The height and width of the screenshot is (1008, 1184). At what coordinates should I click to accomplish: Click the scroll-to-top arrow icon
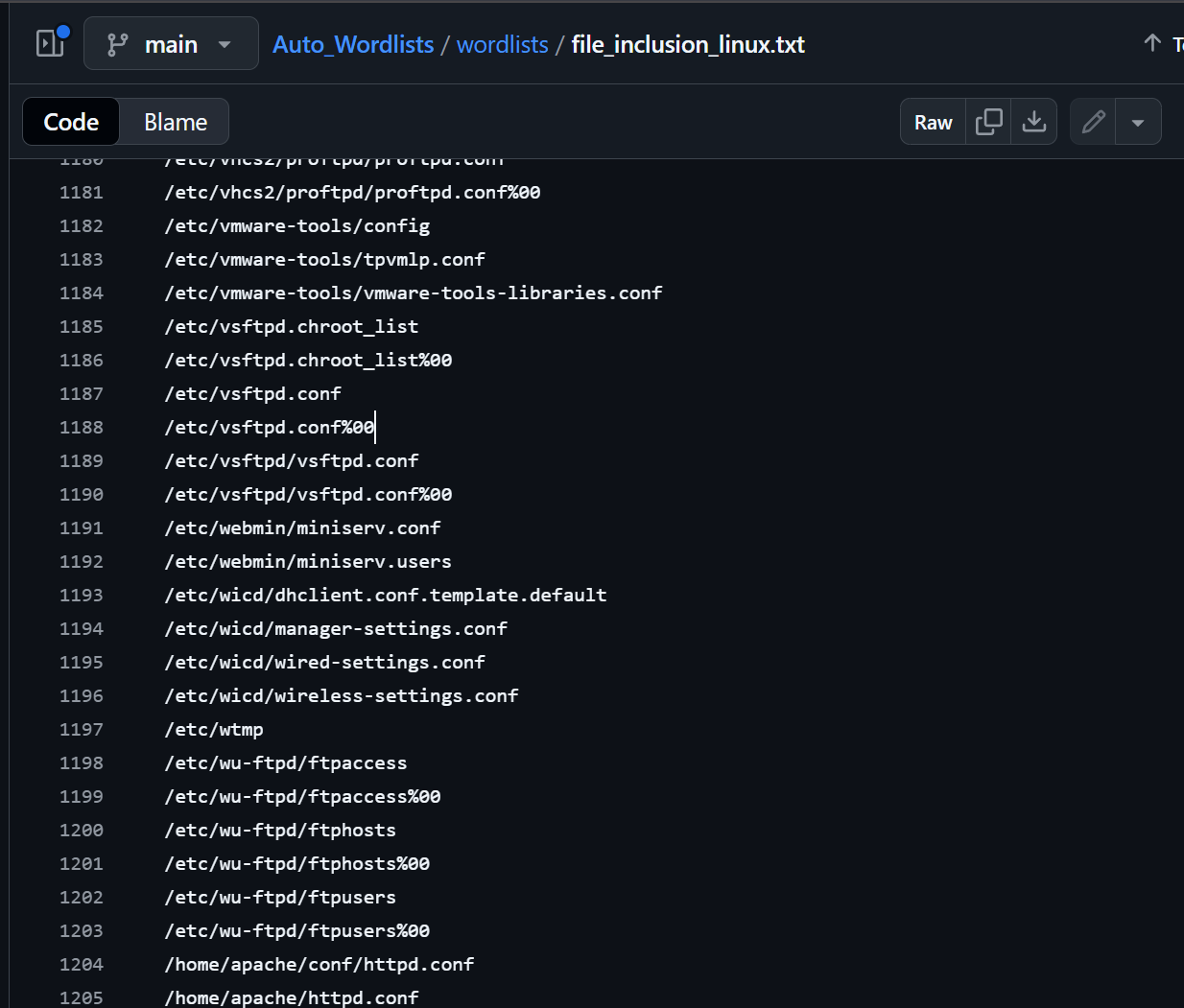coord(1152,43)
